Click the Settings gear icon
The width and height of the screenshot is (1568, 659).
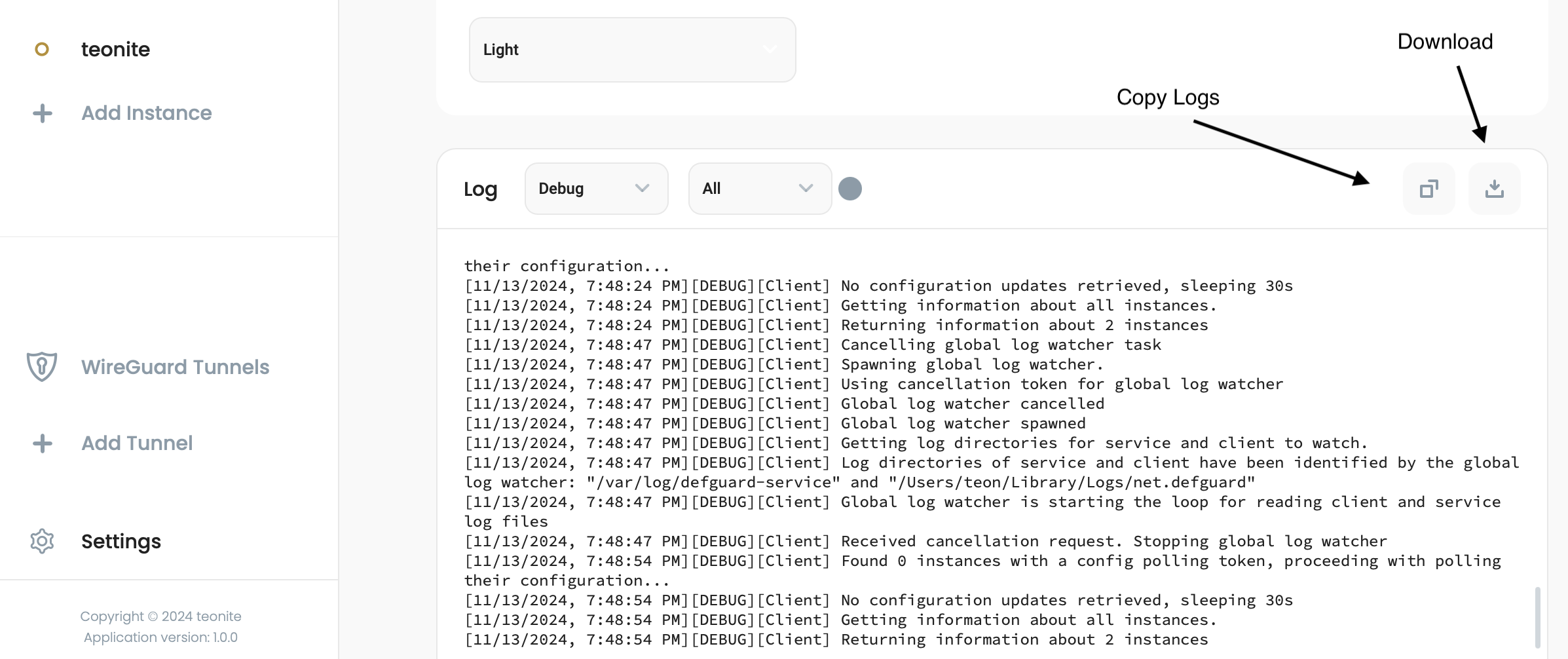42,541
